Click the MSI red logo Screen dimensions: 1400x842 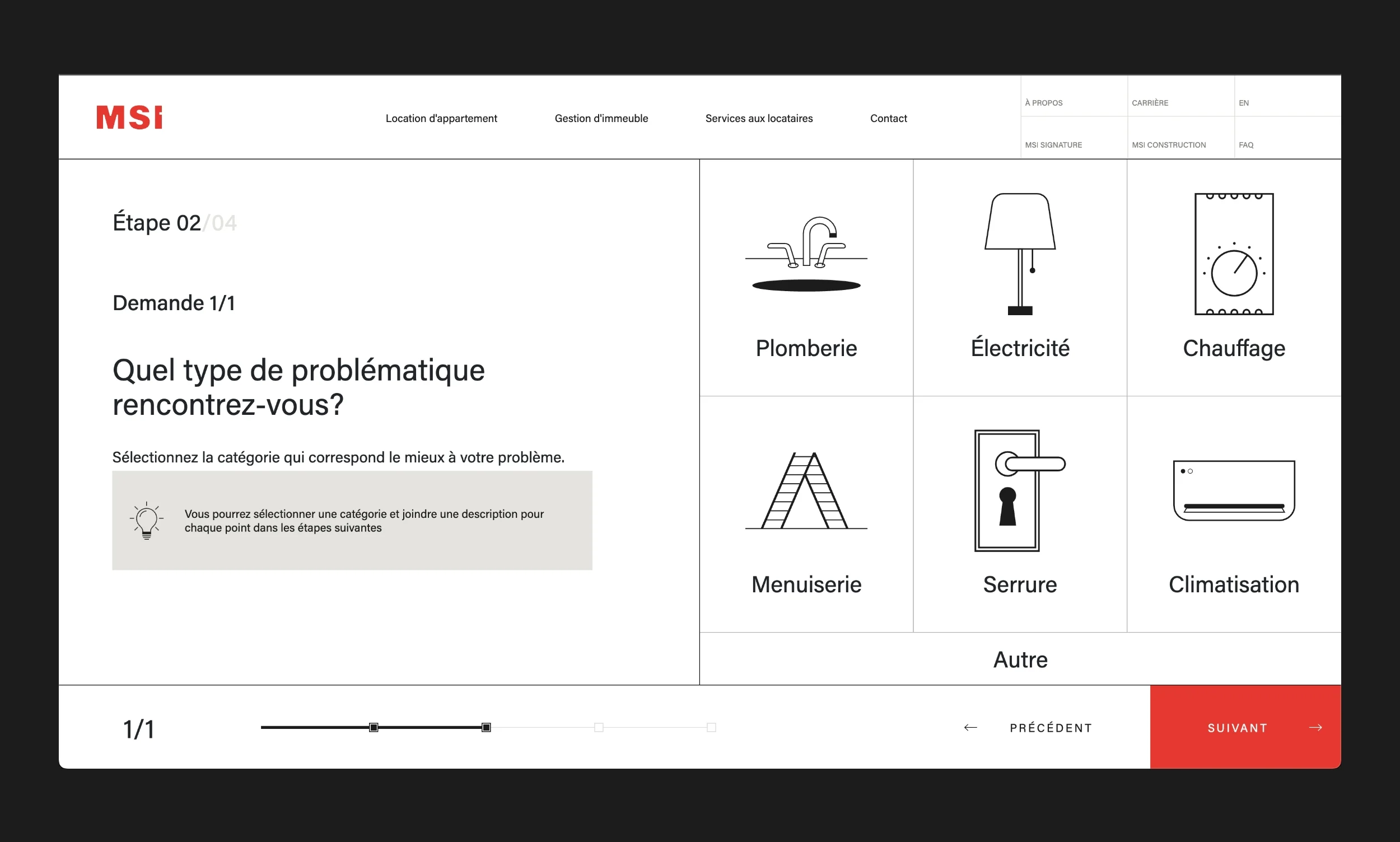click(x=129, y=118)
